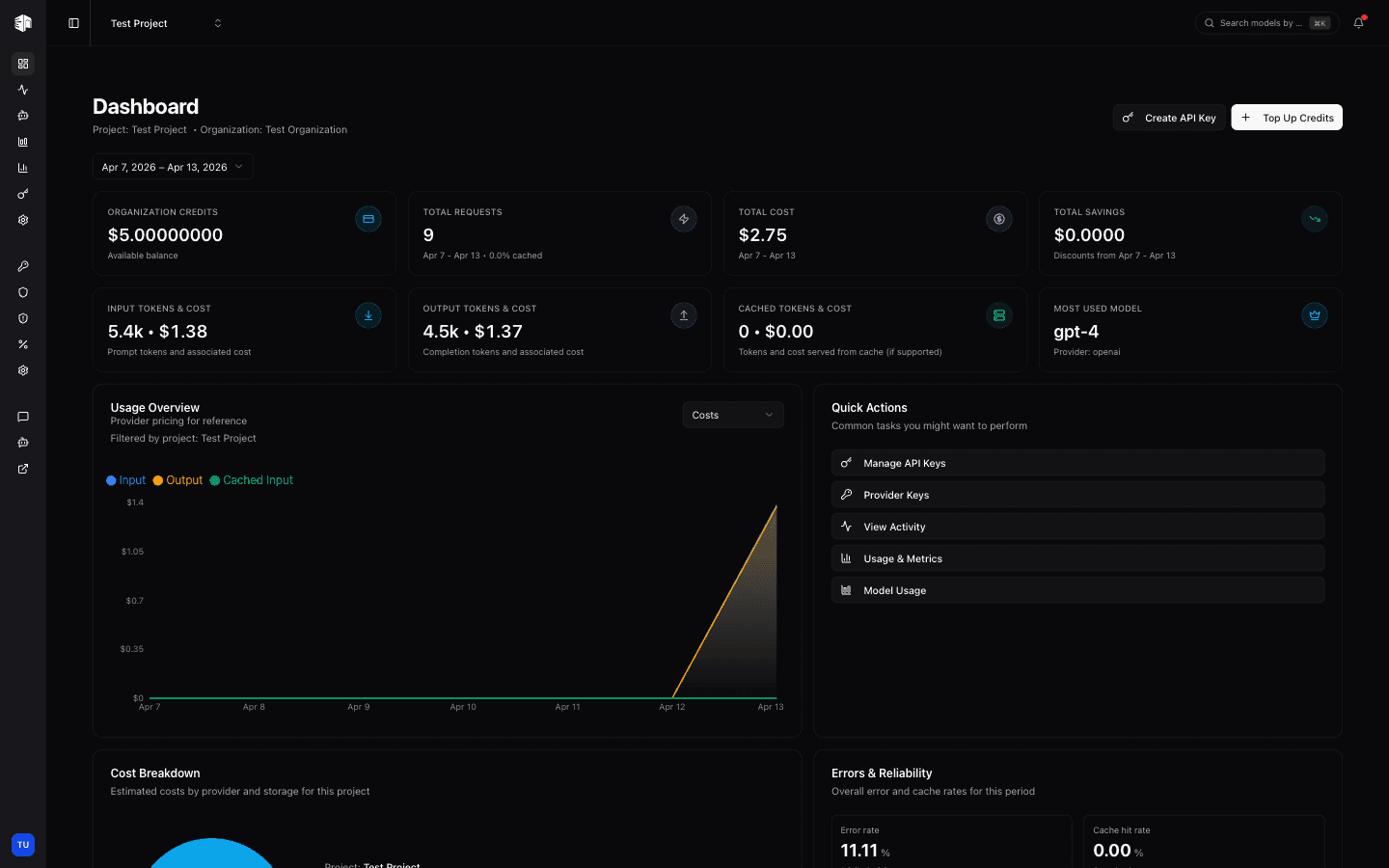Open the Dashboard grid icon in sidebar
Viewport: 1389px width, 868px height.
(23, 64)
